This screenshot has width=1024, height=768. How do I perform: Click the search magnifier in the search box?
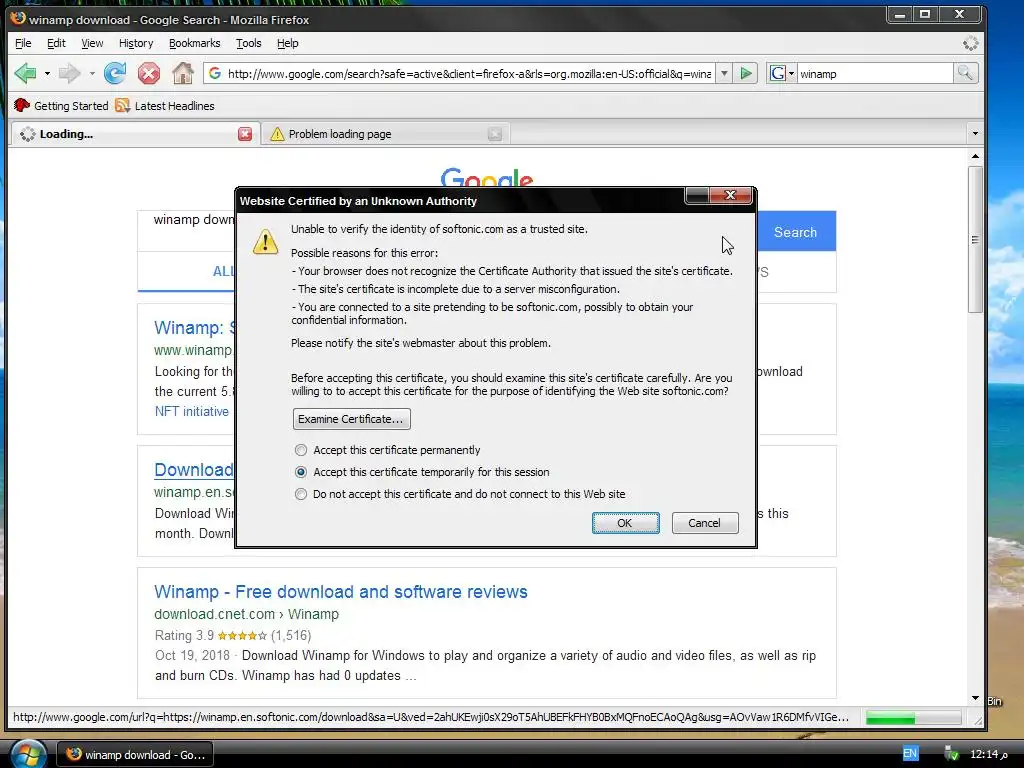point(965,73)
